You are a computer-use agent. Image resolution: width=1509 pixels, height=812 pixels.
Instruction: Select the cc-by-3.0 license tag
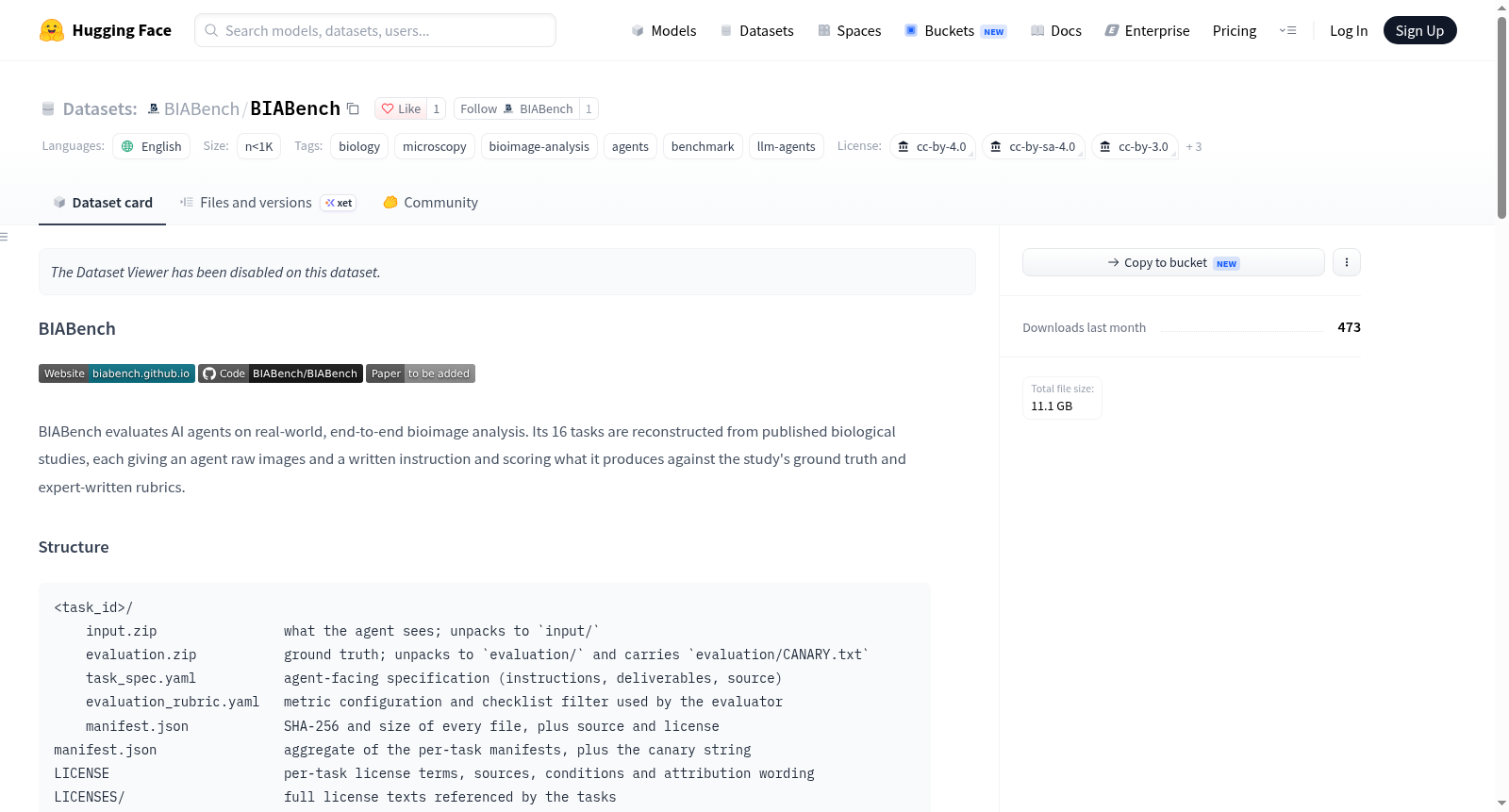pos(1135,146)
